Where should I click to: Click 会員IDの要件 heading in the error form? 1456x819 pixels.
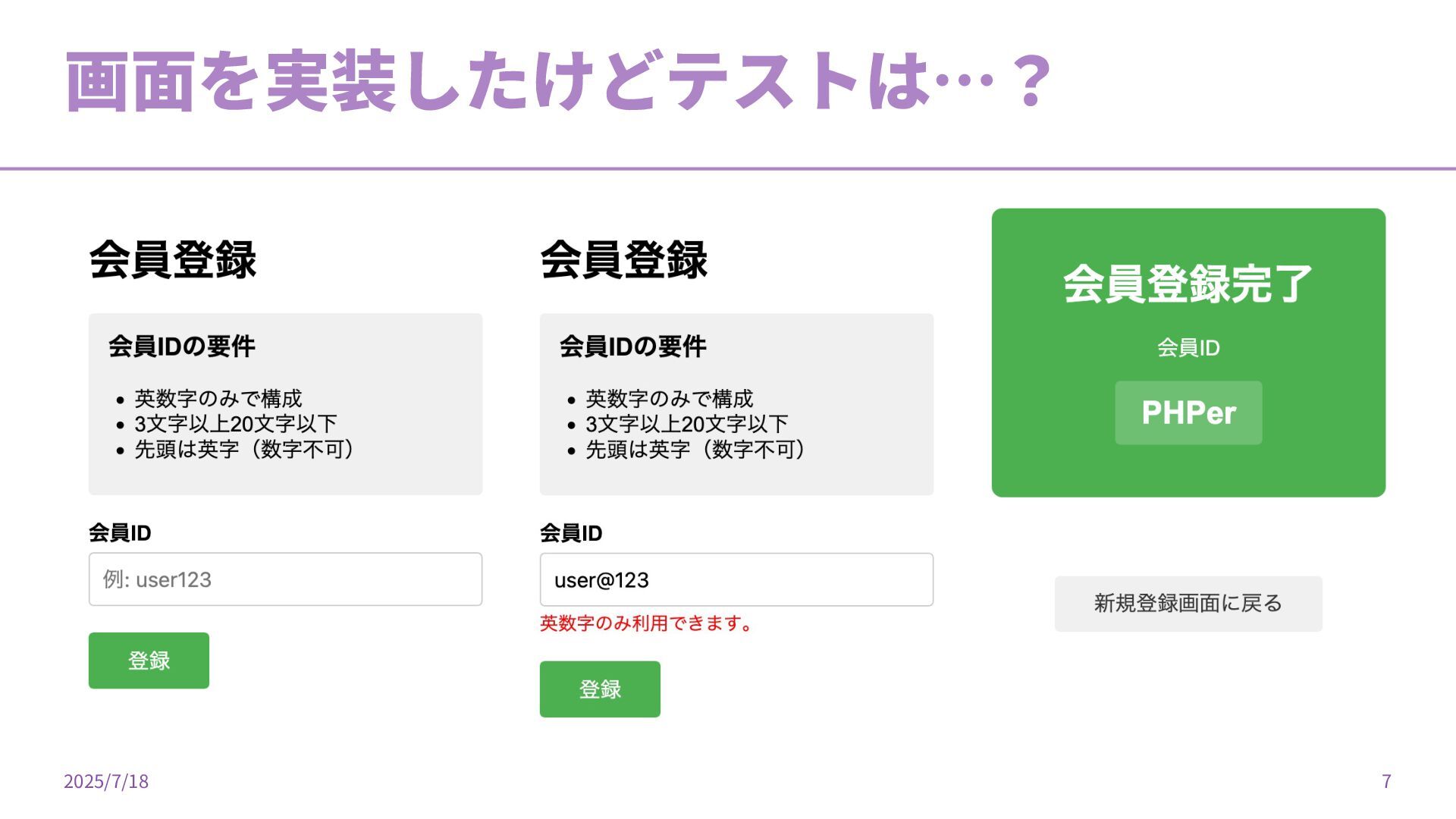point(633,347)
